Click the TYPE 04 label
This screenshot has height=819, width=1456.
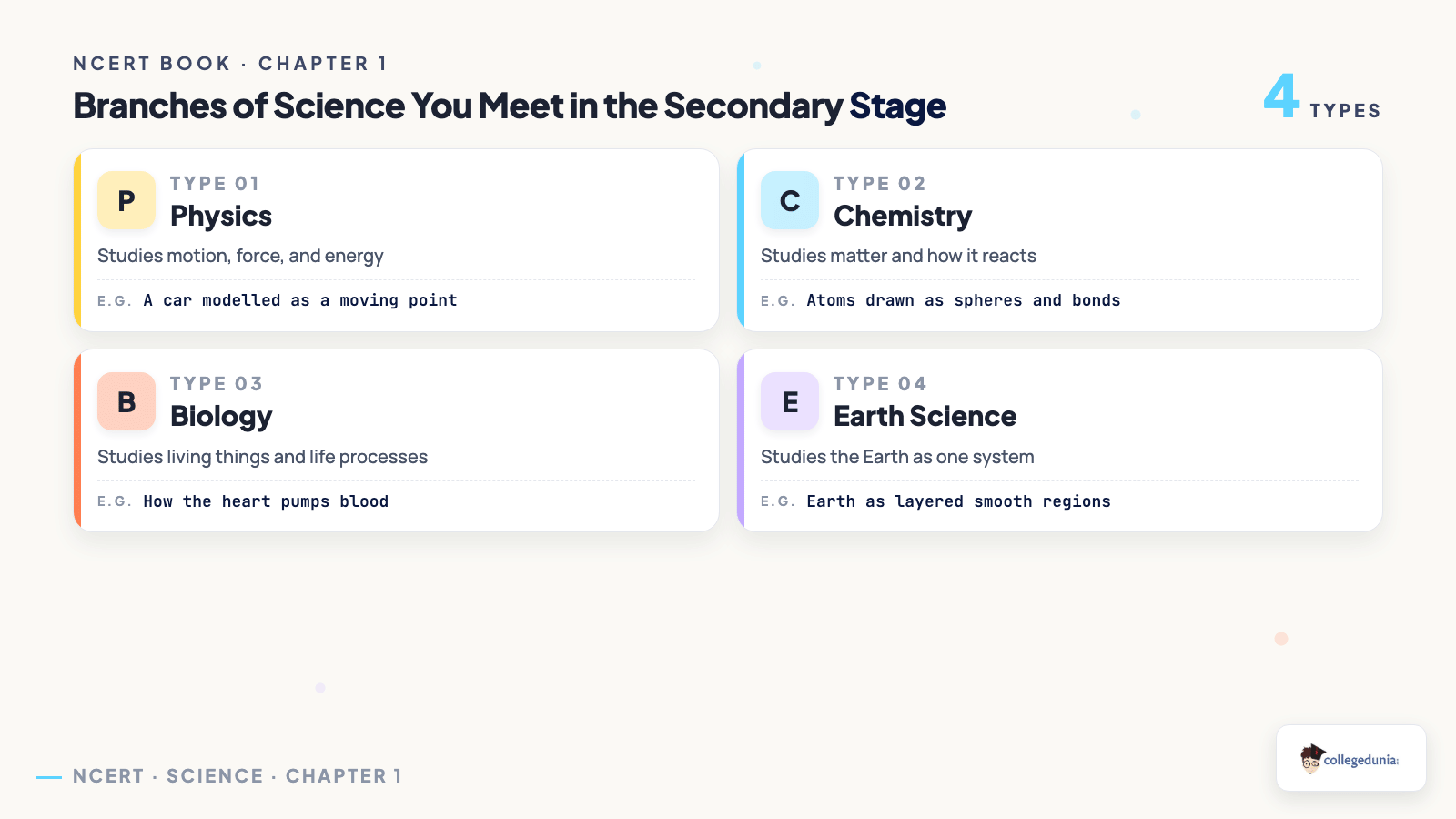coord(880,384)
